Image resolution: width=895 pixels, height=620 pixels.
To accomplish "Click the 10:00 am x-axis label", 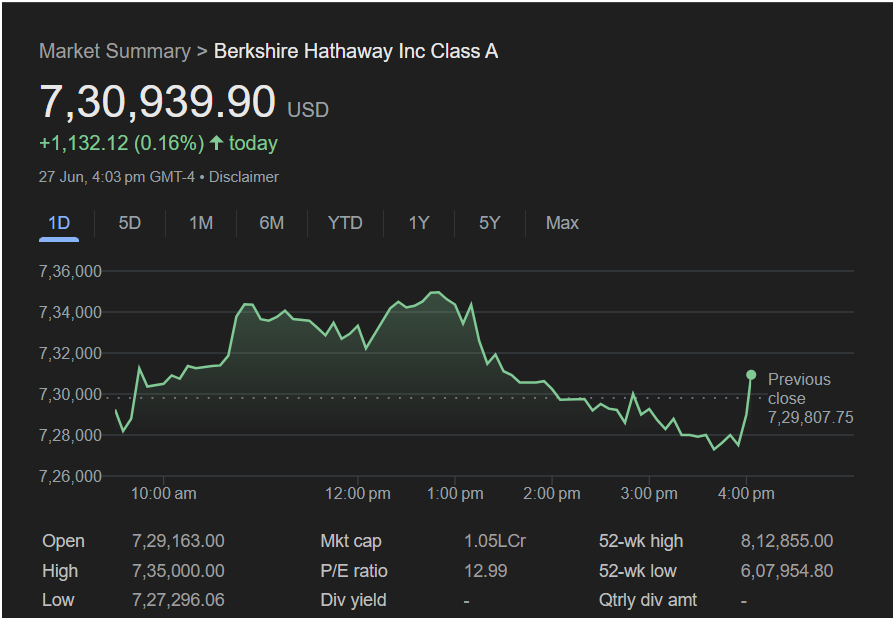I will click(x=164, y=494).
